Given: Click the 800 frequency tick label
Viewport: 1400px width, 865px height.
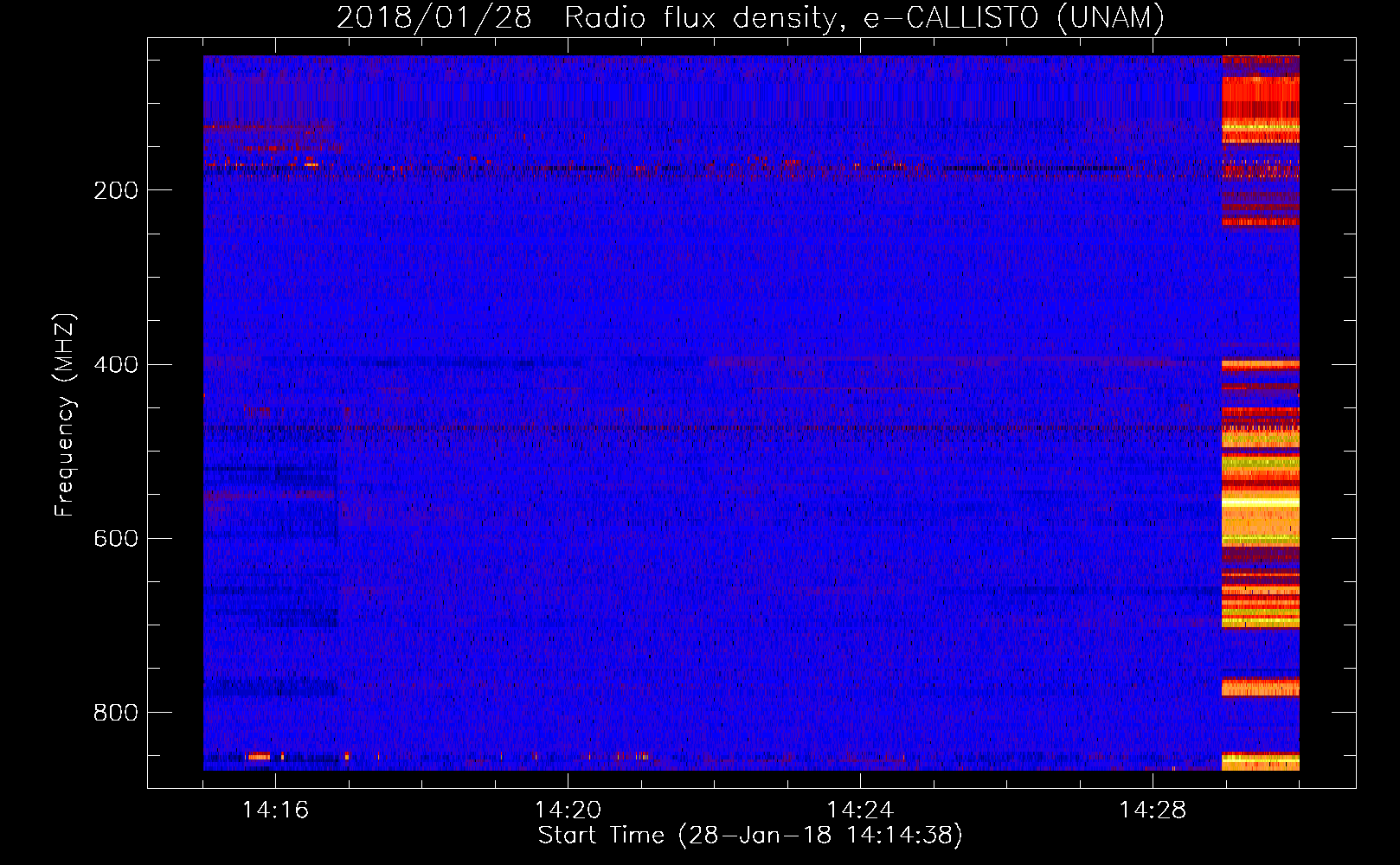Looking at the screenshot, I should pyautogui.click(x=116, y=712).
